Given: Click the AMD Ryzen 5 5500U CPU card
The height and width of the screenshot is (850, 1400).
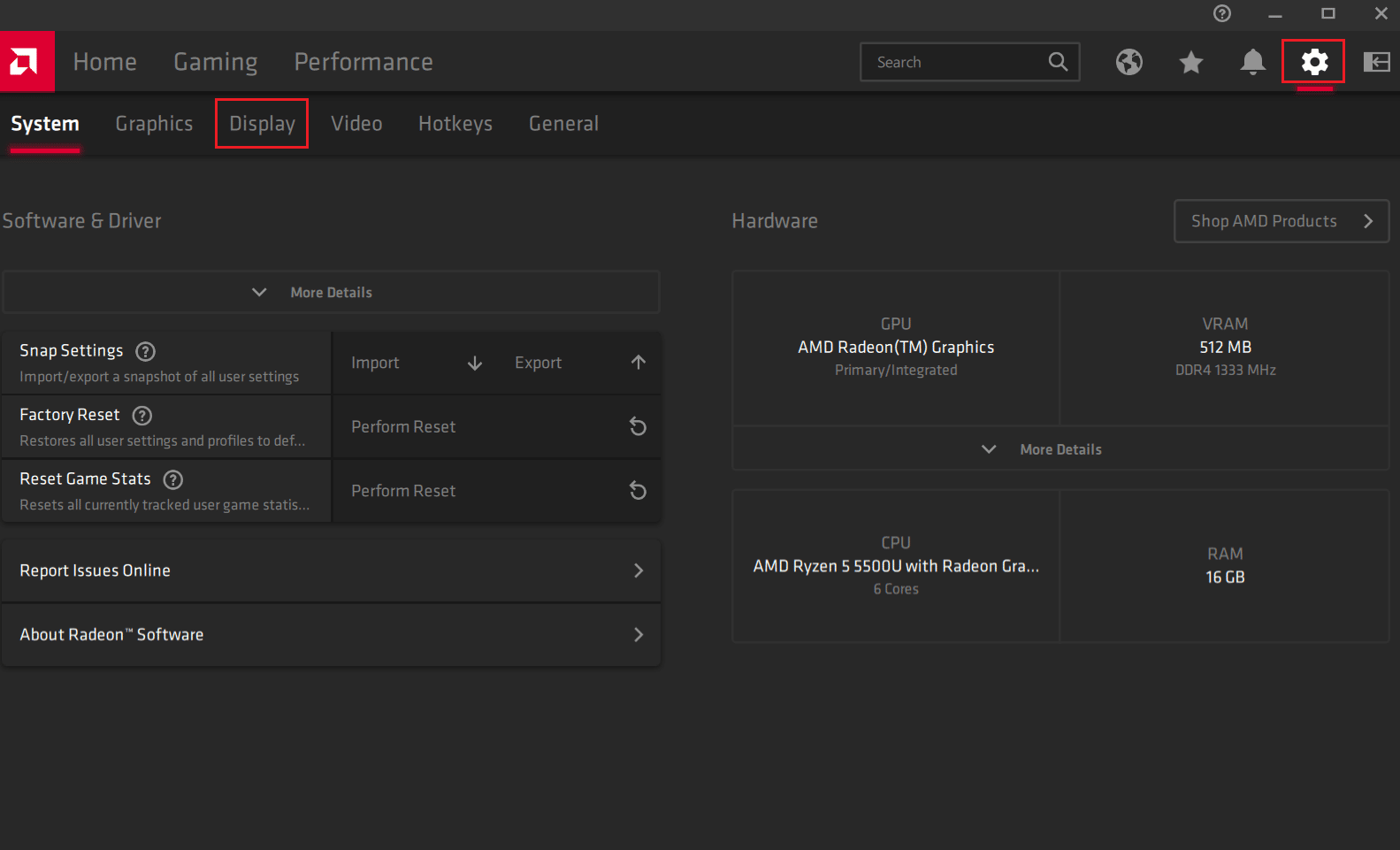Looking at the screenshot, I should pyautogui.click(x=896, y=566).
